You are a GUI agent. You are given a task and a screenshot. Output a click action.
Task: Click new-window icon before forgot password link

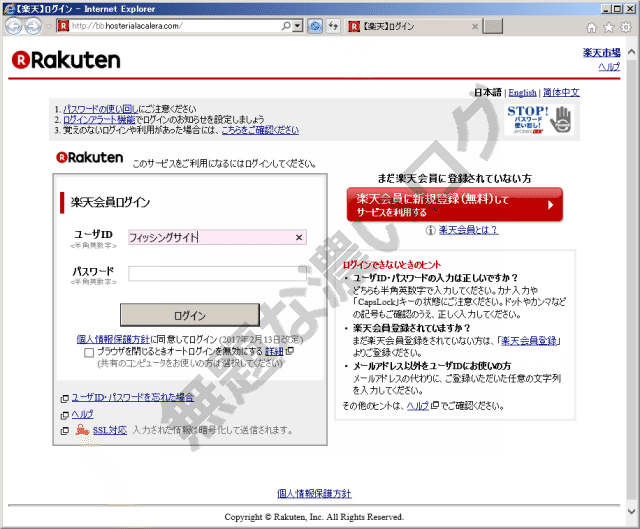coord(64,398)
